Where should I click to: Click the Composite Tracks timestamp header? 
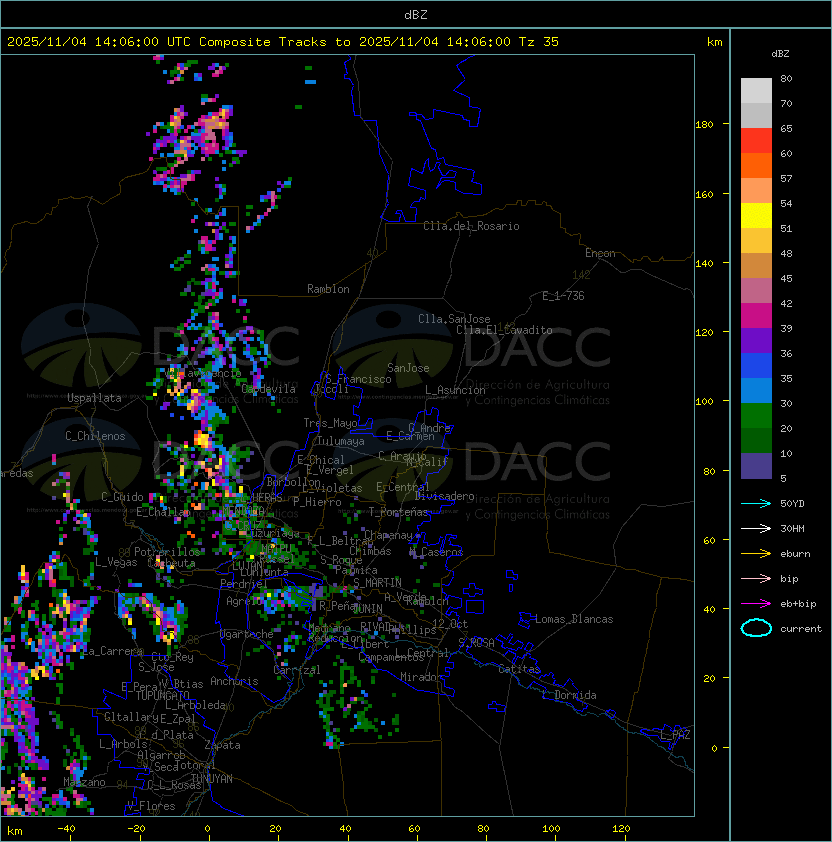283,42
